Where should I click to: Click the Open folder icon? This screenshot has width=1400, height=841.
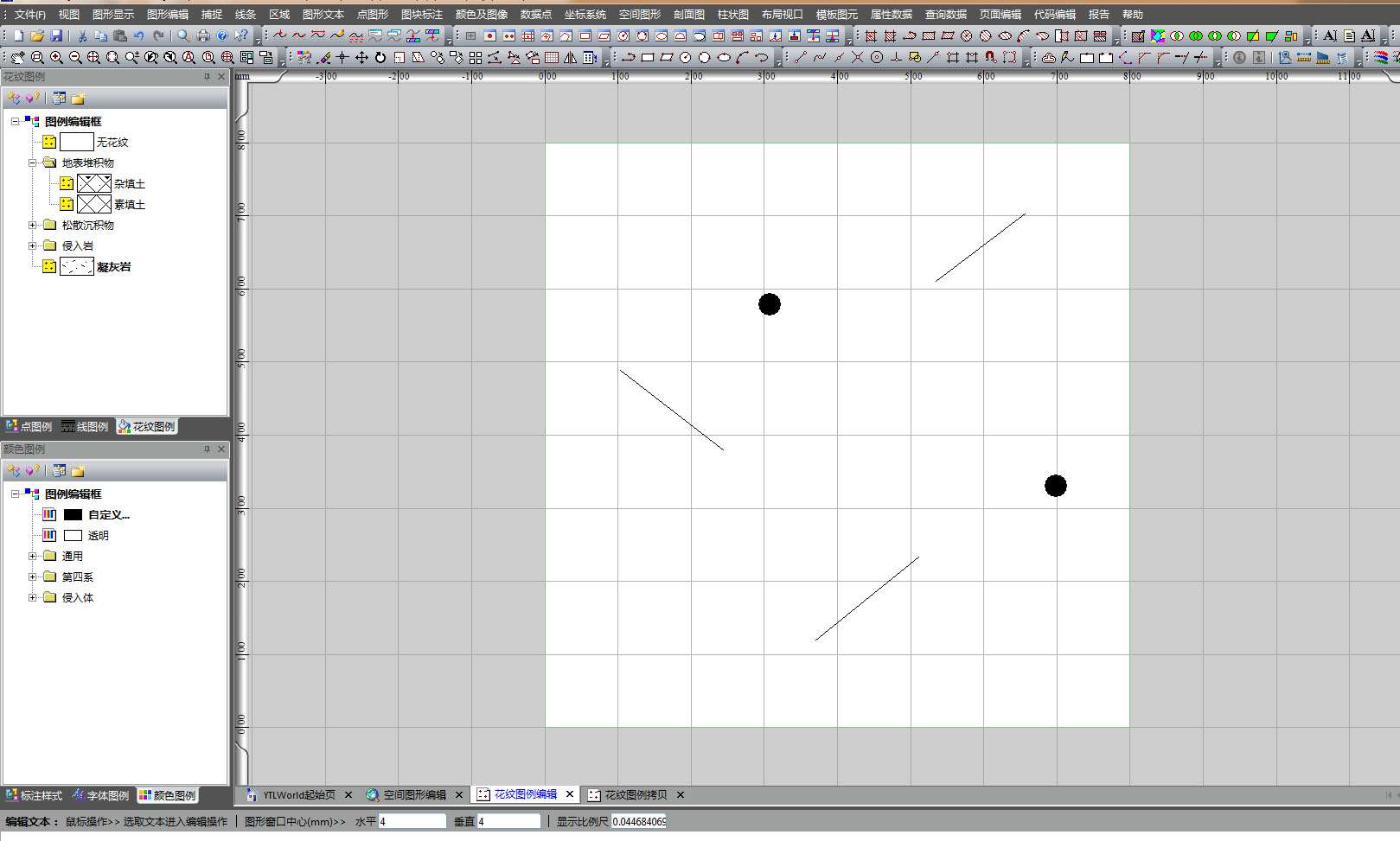(37, 35)
